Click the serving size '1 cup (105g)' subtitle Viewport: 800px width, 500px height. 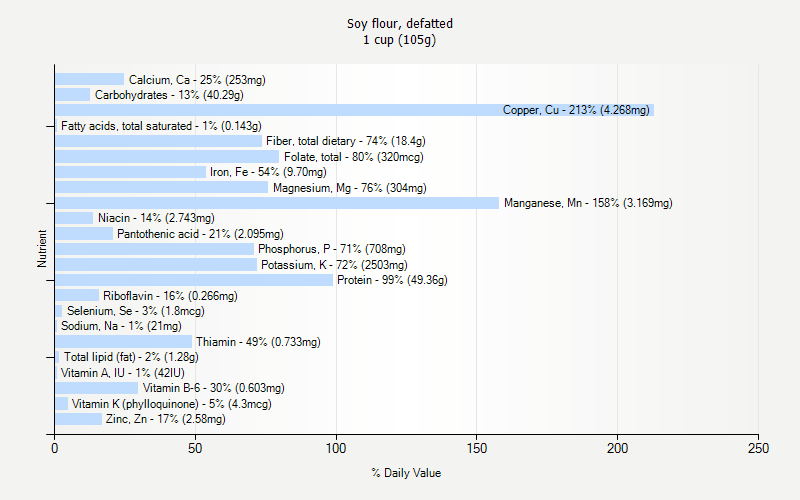pos(399,40)
